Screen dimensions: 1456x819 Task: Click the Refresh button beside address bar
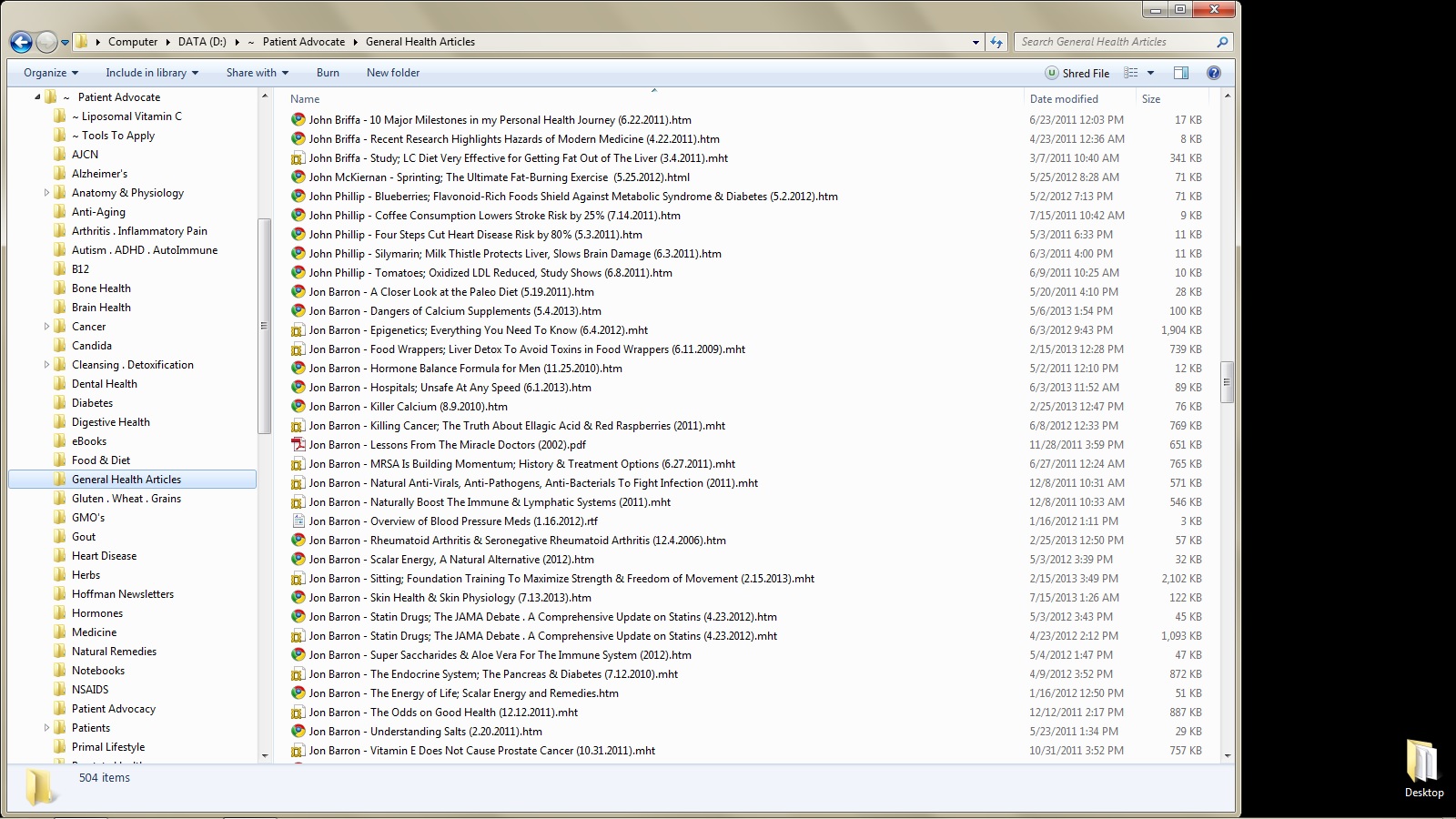click(996, 42)
